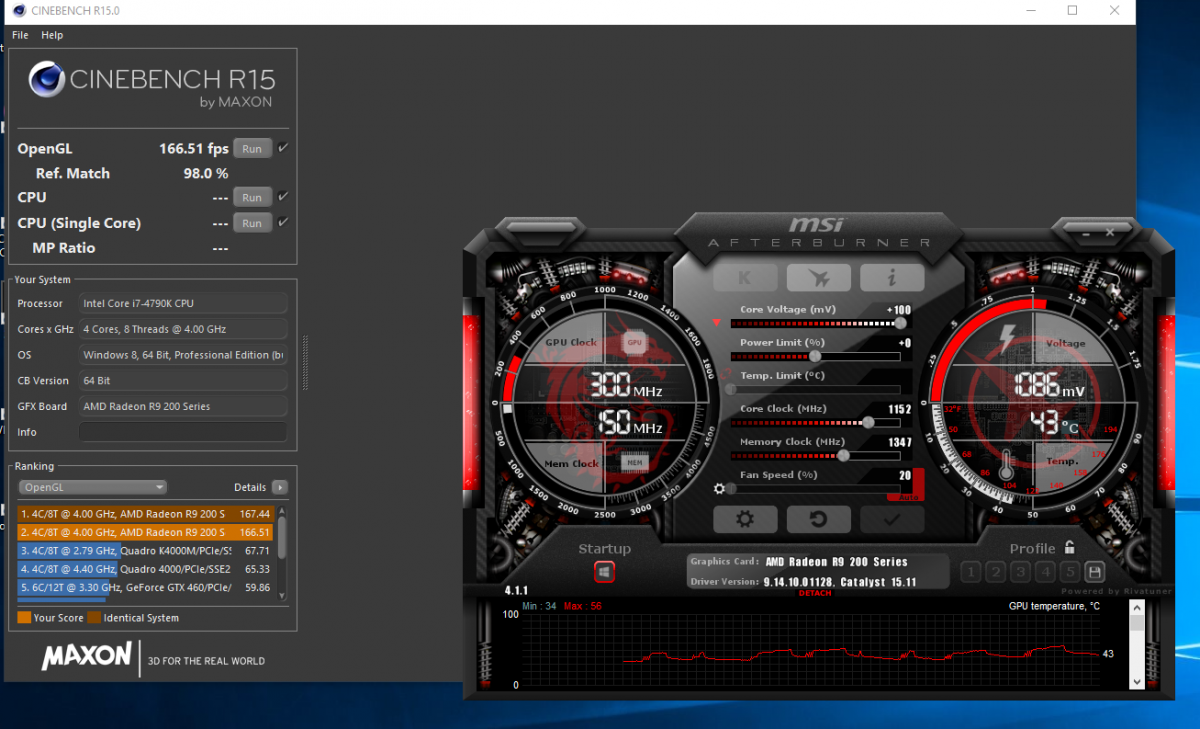Run the CPU (Single Core) benchmark
The width and height of the screenshot is (1200, 729).
point(252,223)
